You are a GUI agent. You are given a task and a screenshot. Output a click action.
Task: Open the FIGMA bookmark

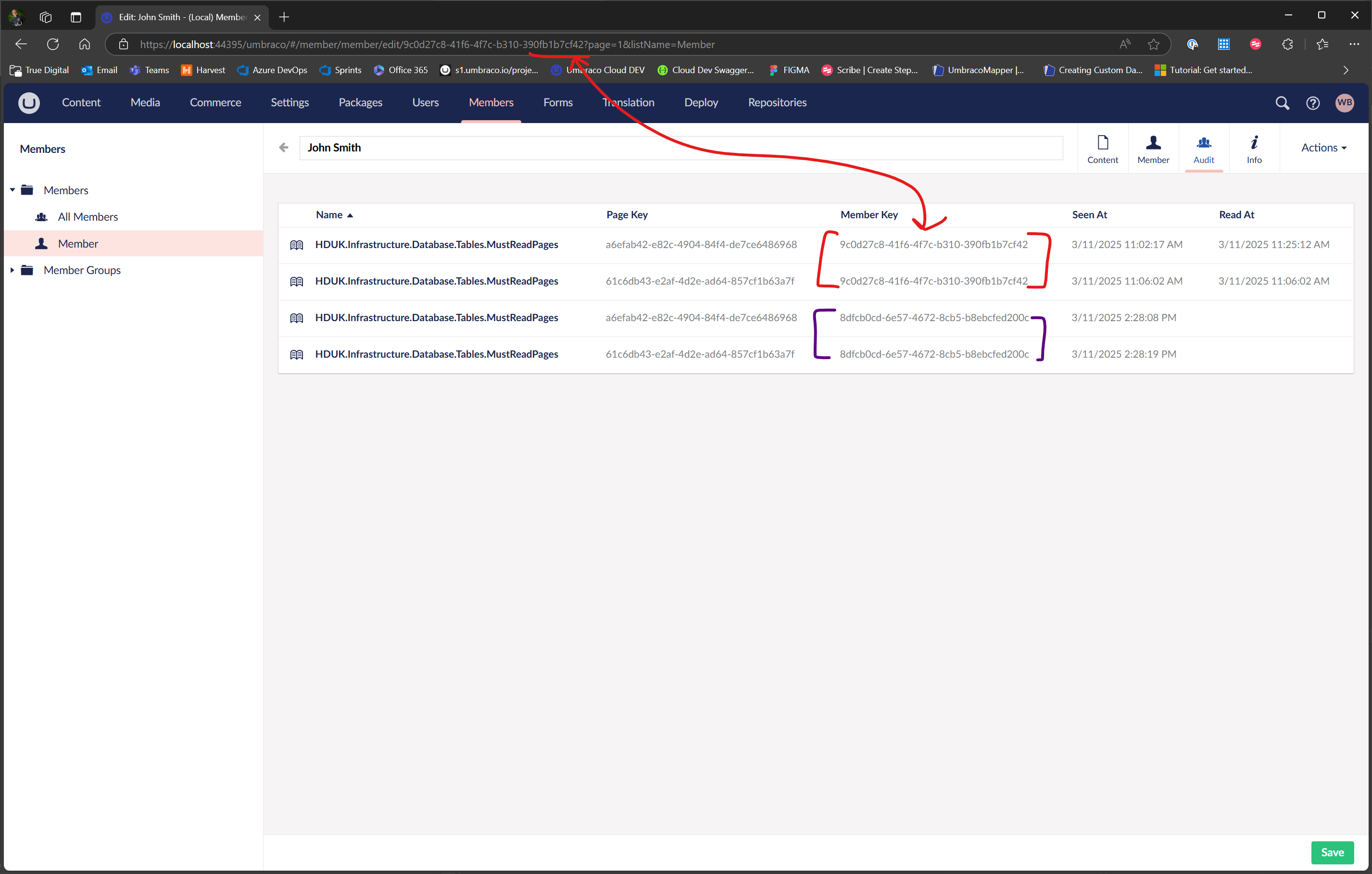[789, 70]
